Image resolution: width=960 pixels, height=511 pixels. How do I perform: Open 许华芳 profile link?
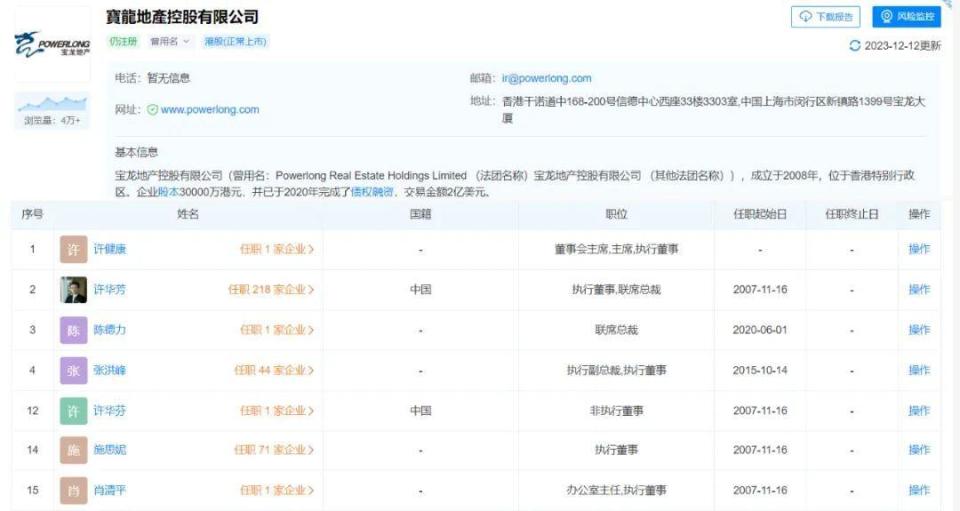(x=110, y=289)
